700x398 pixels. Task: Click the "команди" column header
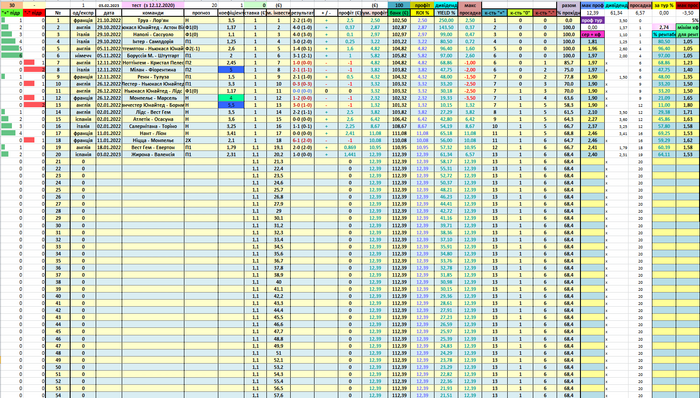tap(153, 13)
